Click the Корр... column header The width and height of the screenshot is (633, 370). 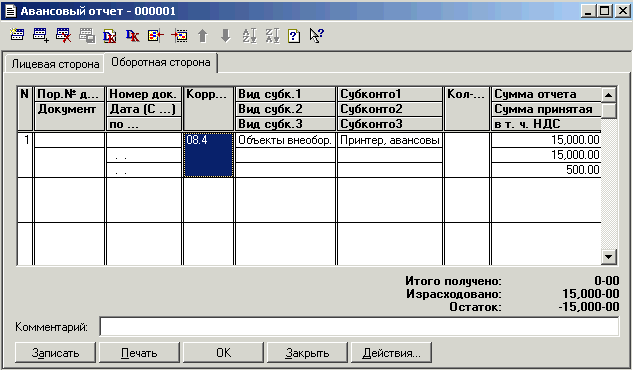click(x=208, y=109)
